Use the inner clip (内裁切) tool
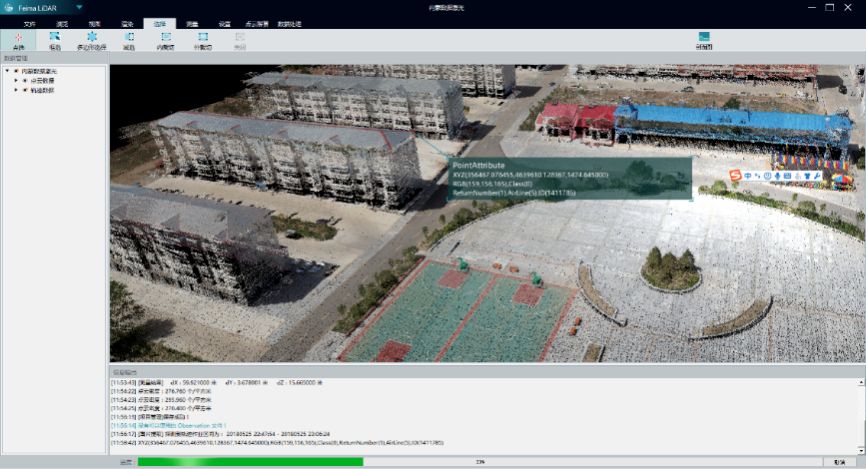 tap(167, 40)
